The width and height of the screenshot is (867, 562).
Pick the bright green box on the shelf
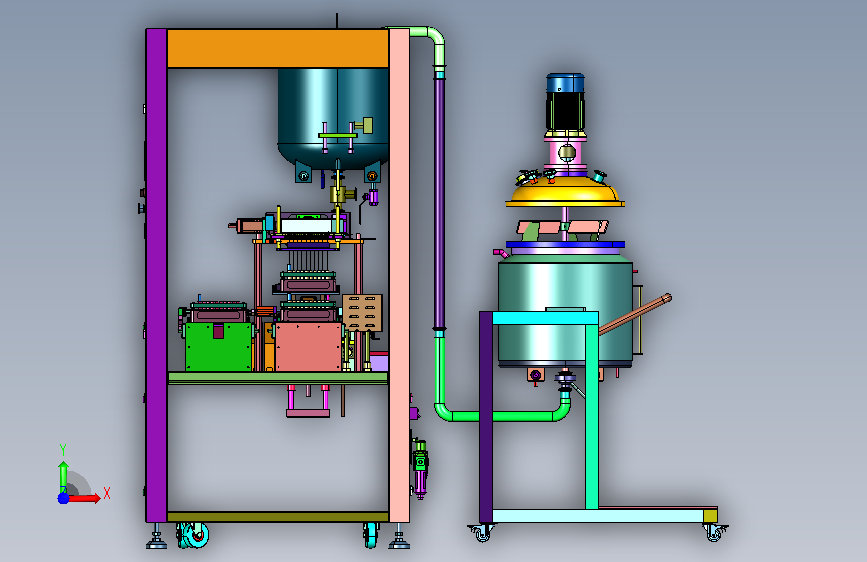point(219,347)
